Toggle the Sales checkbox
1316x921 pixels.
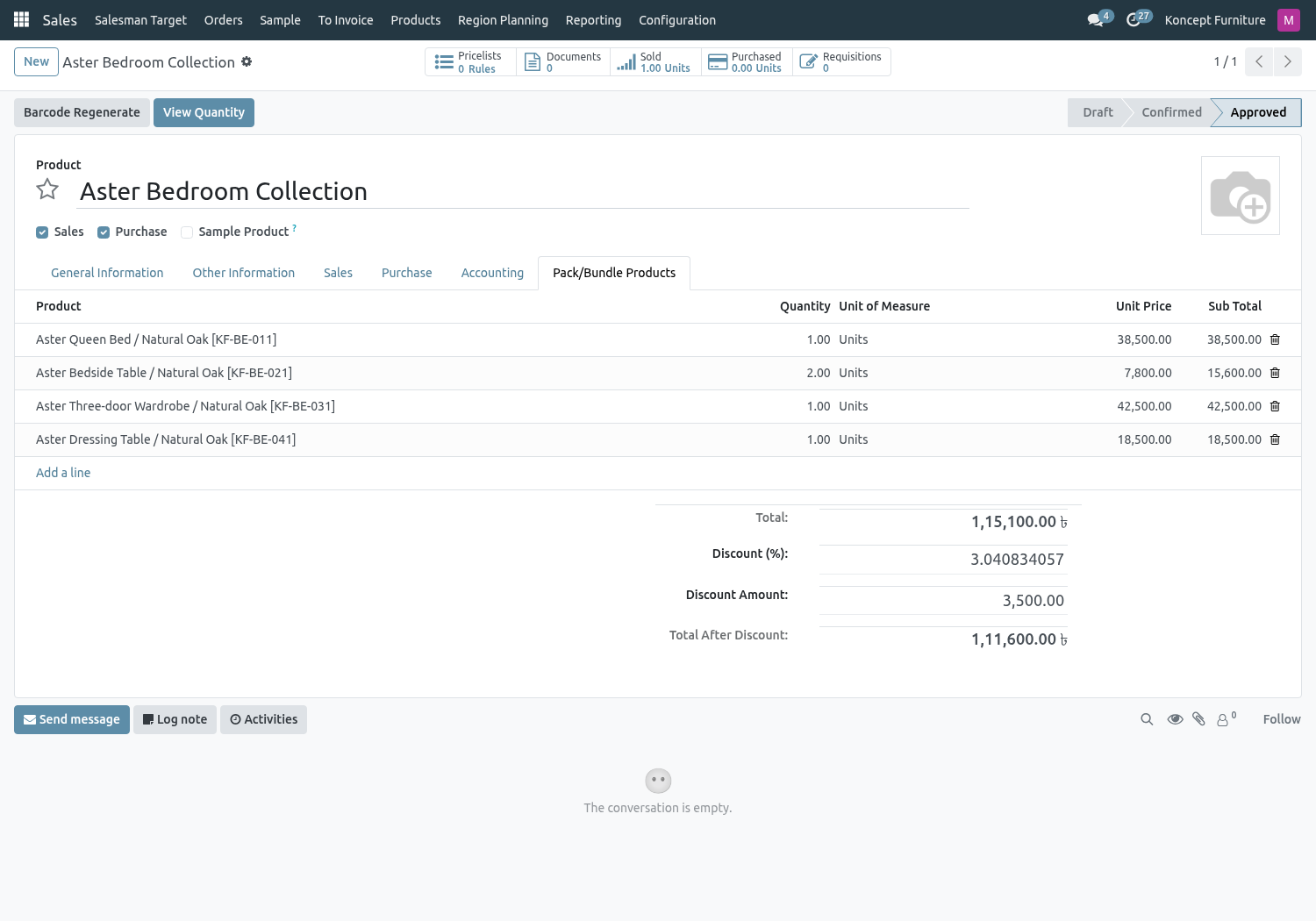click(42, 232)
